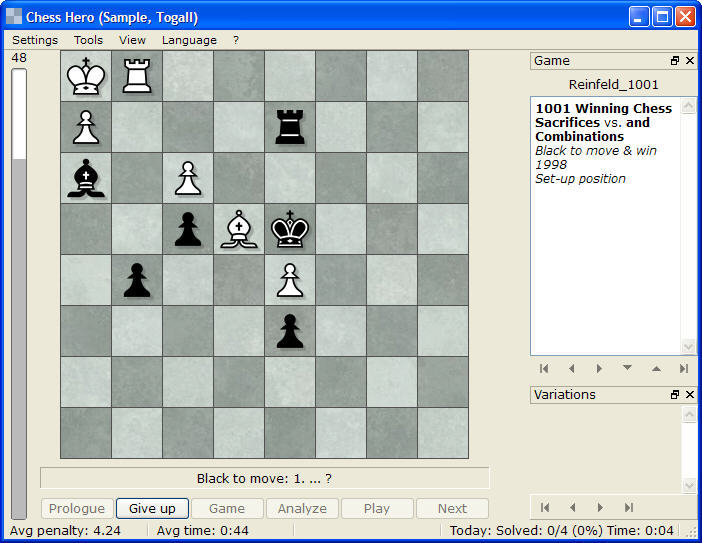Click the Next button
702x543 pixels.
pyautogui.click(x=452, y=509)
